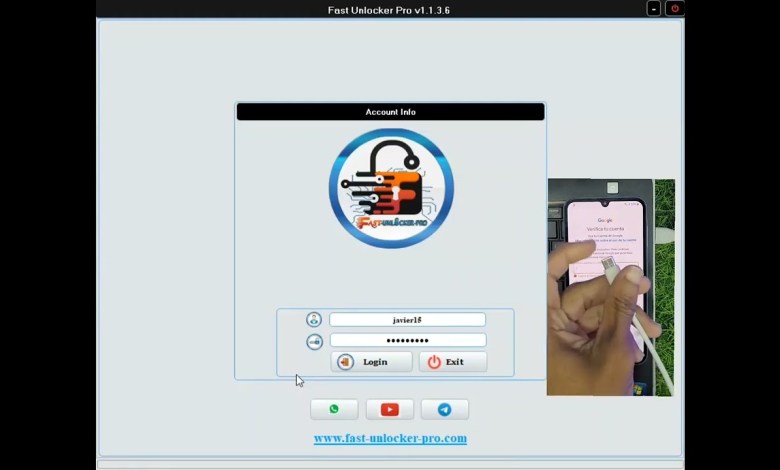Click the door icon on Login button
780x470 pixels.
coord(346,362)
